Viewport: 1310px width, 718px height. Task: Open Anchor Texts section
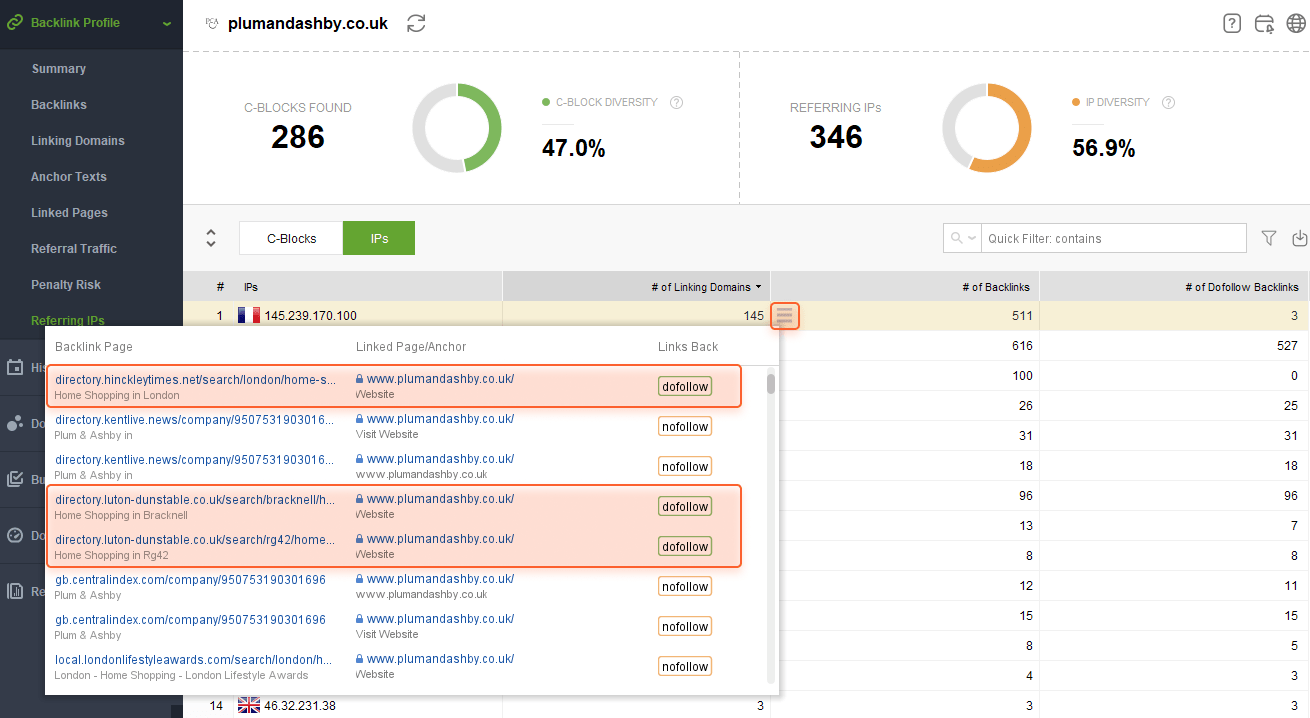69,177
